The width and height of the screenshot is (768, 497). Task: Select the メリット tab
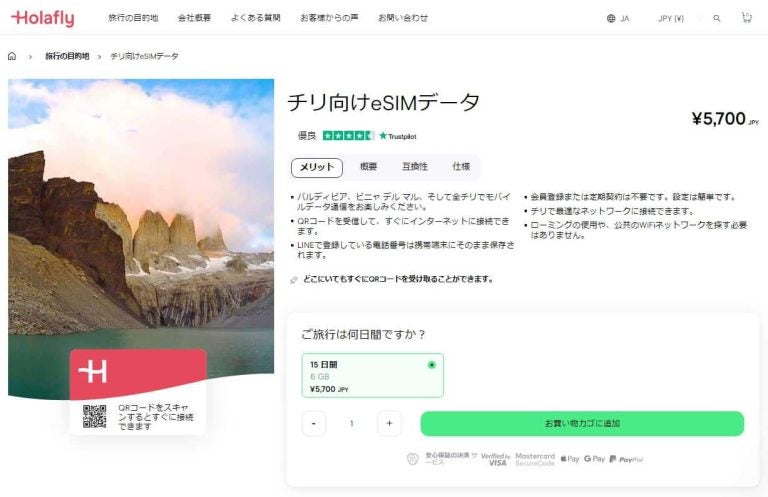click(x=317, y=167)
